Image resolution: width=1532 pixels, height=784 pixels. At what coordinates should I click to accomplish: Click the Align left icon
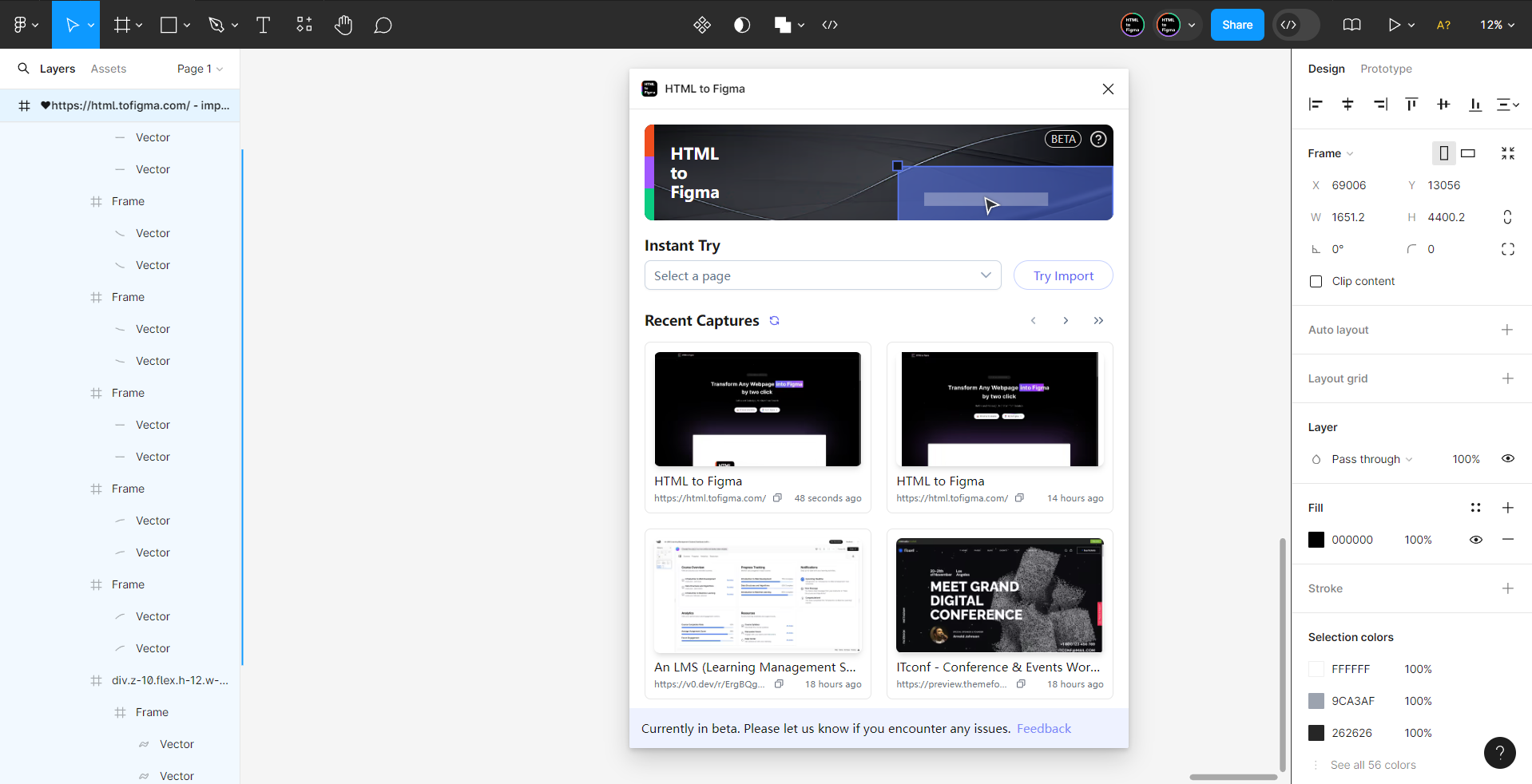pos(1316,105)
